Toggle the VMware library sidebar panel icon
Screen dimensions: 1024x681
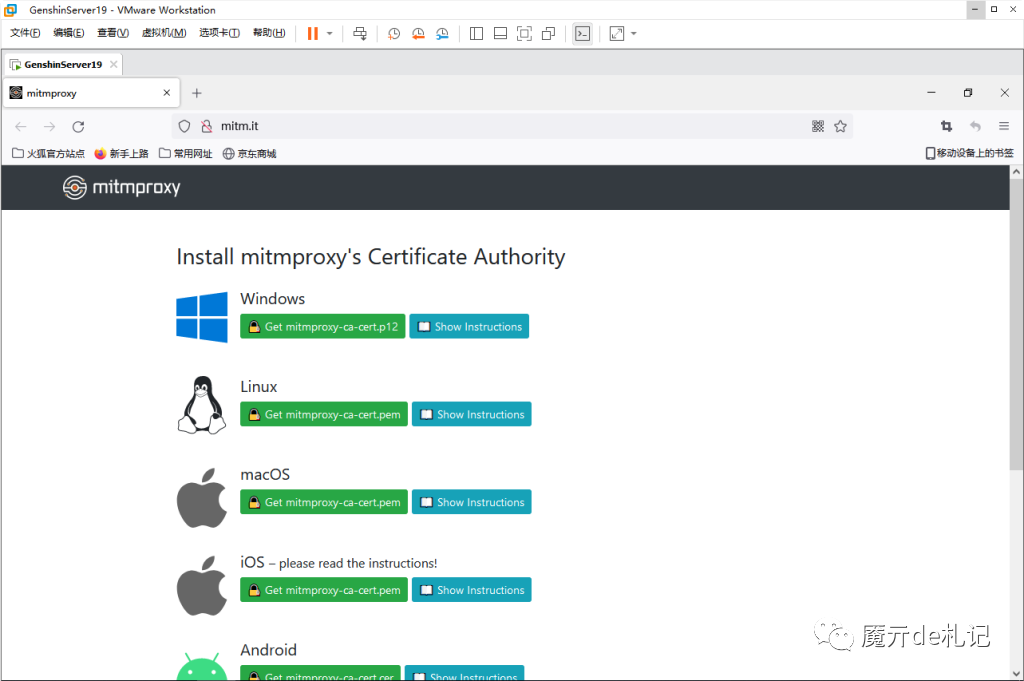coord(476,33)
